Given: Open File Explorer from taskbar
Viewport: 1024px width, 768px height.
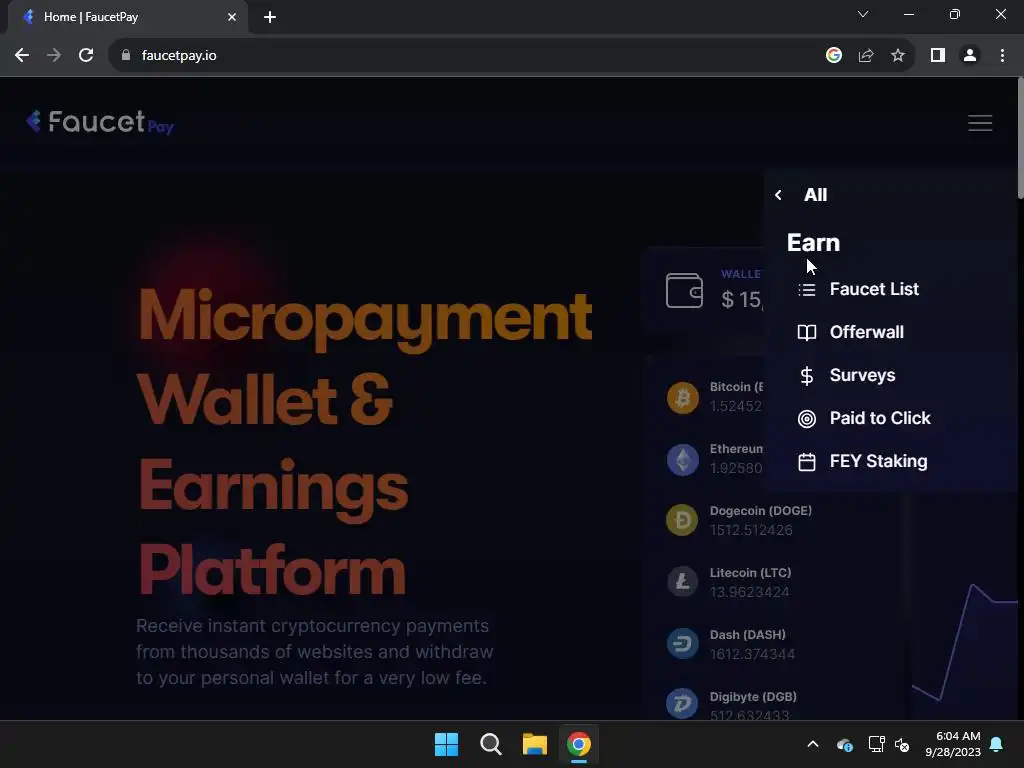Looking at the screenshot, I should pyautogui.click(x=534, y=744).
